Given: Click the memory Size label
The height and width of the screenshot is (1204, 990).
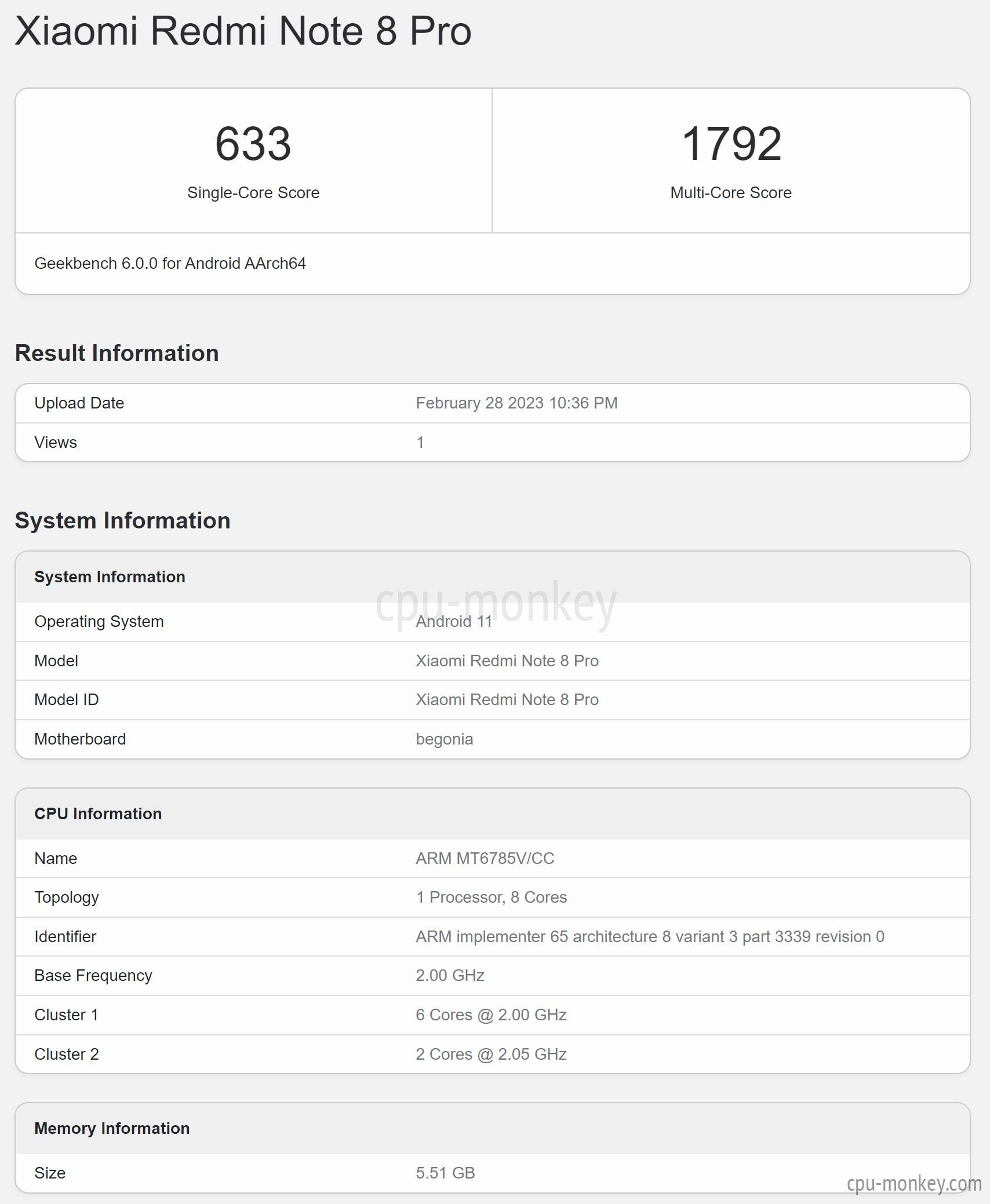Looking at the screenshot, I should (50, 1173).
